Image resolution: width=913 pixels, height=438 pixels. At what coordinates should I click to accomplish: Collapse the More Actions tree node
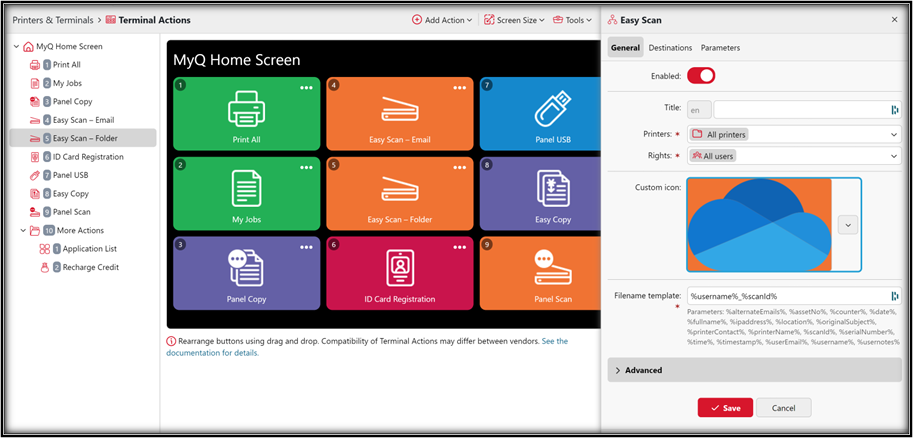pyautogui.click(x=23, y=231)
